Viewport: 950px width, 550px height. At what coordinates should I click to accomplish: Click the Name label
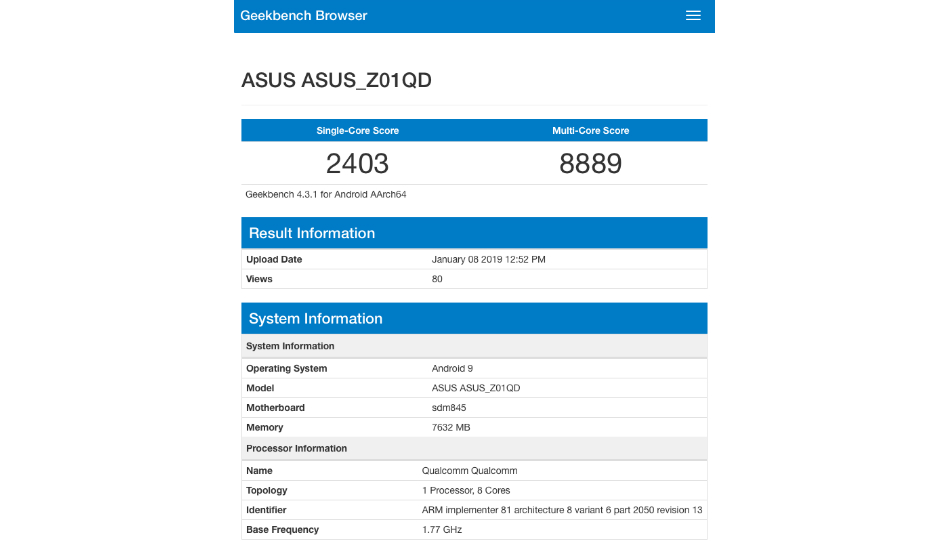(x=259, y=471)
